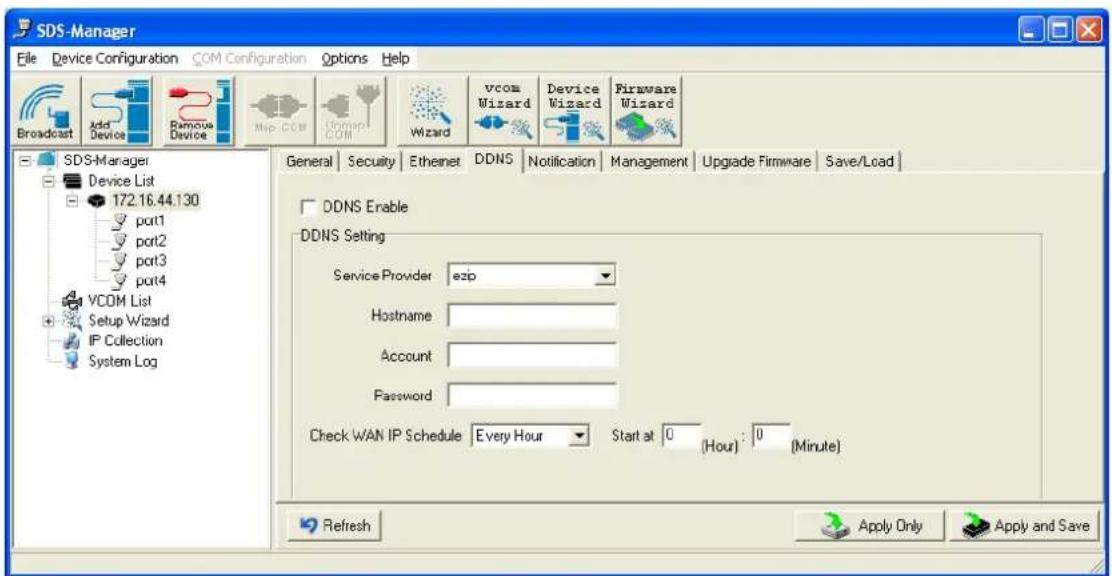Open IP Collection in the tree

(125, 340)
